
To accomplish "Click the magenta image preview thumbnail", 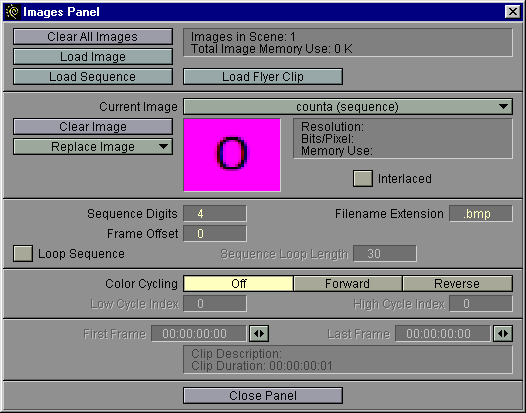I will (x=232, y=155).
